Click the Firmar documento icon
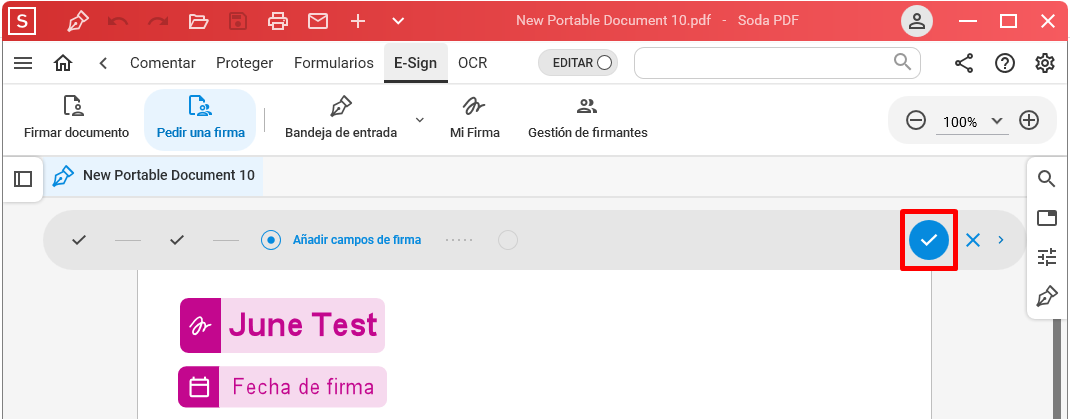The height and width of the screenshot is (419, 1070). click(74, 106)
